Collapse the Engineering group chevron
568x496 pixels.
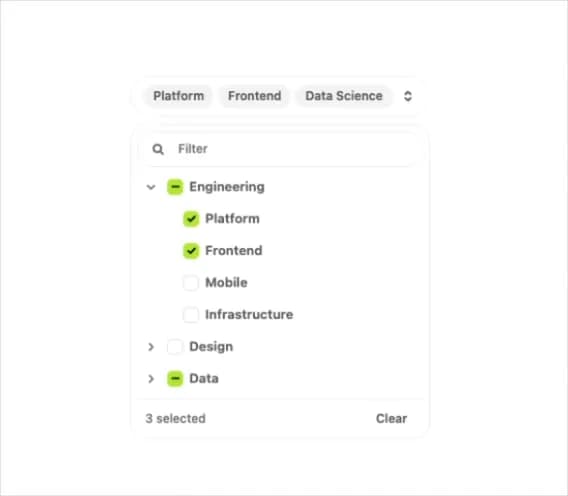click(151, 187)
